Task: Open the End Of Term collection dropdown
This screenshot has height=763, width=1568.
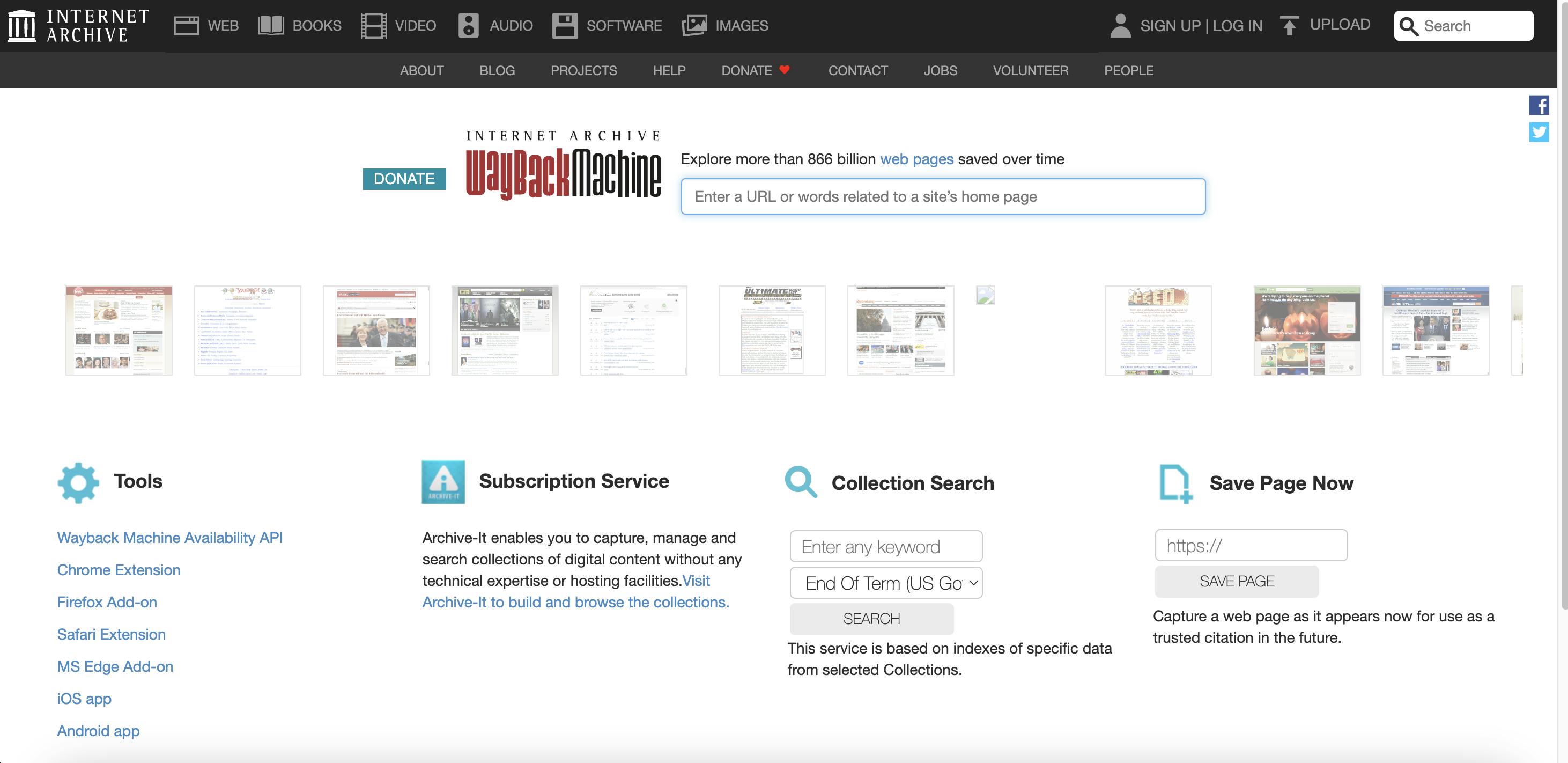Action: pos(886,582)
